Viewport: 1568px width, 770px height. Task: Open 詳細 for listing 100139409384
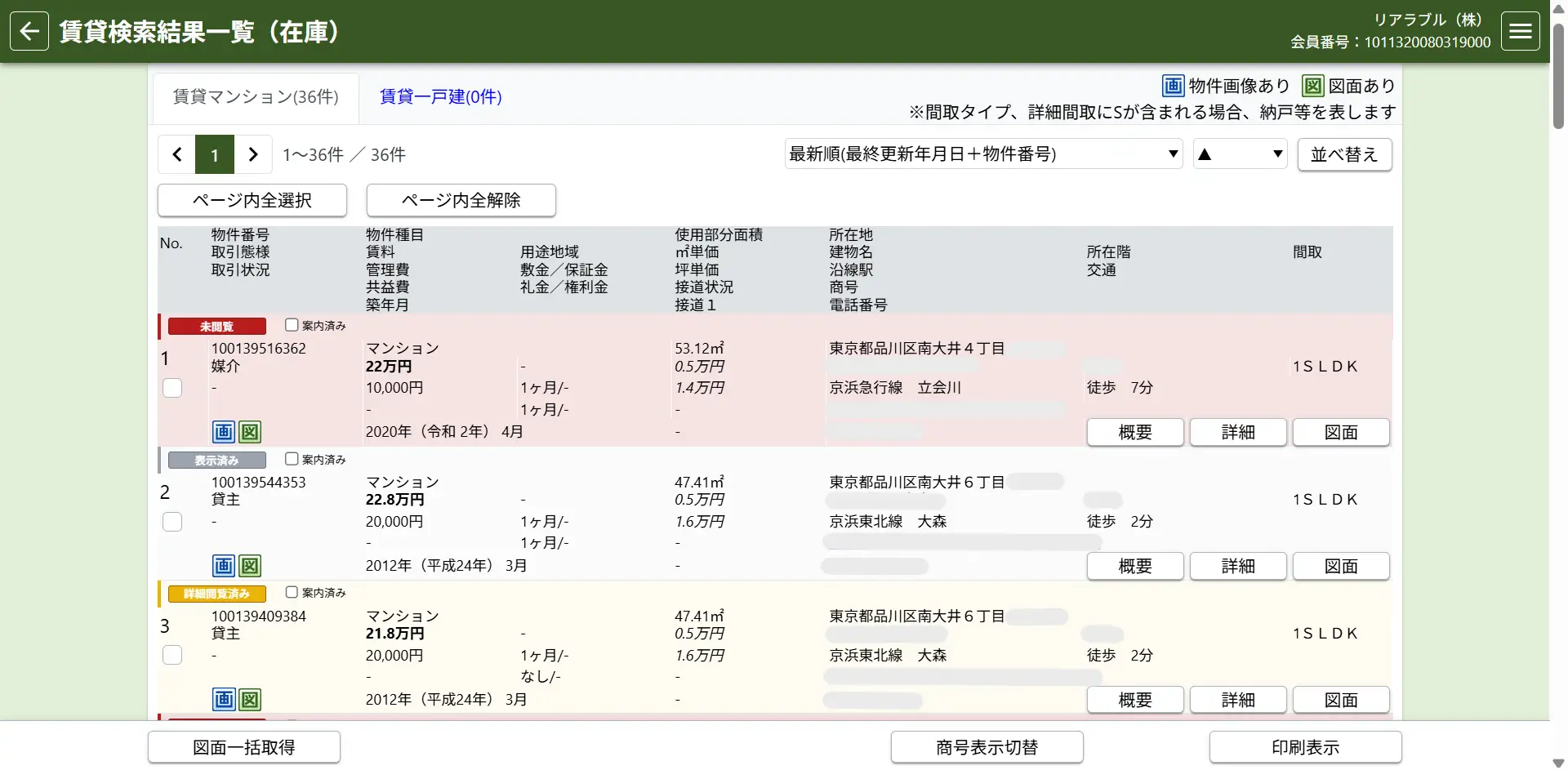pos(1238,700)
